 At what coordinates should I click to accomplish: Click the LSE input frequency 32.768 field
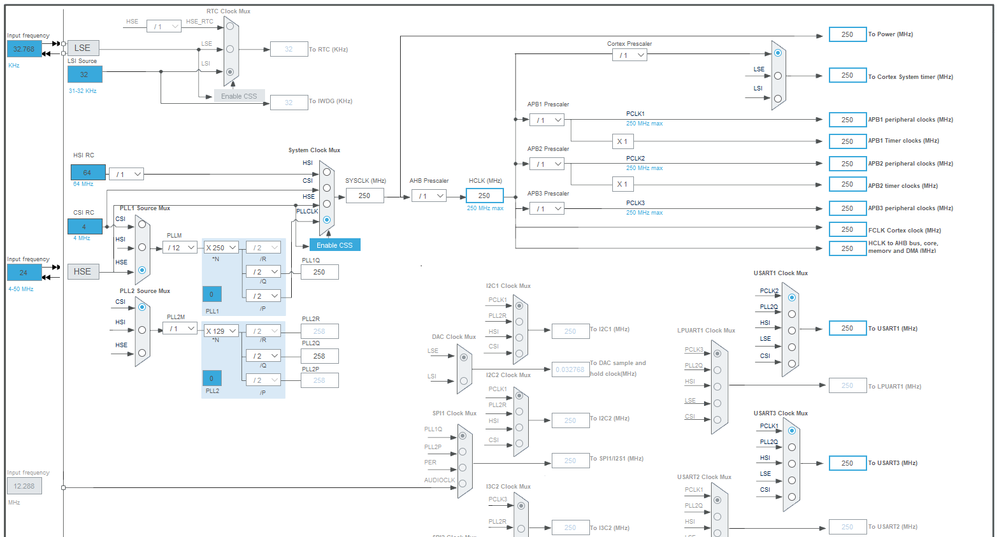(x=24, y=49)
